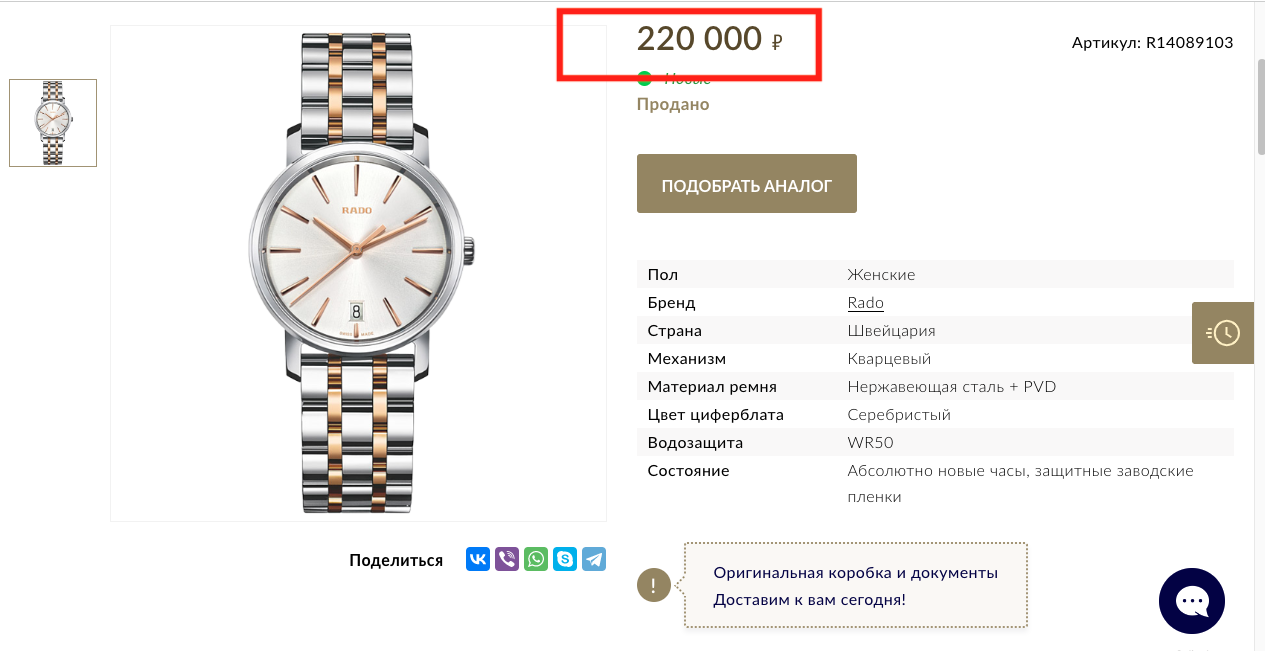
Task: Click the 'Оригинальная коробка и документы' note
Action: 855,573
